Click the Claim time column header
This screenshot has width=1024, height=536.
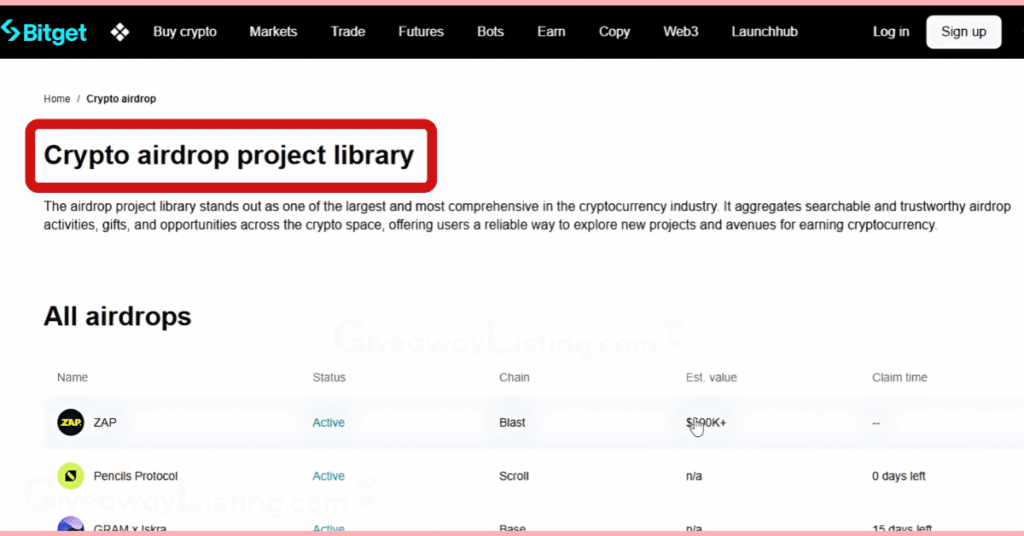click(x=899, y=377)
